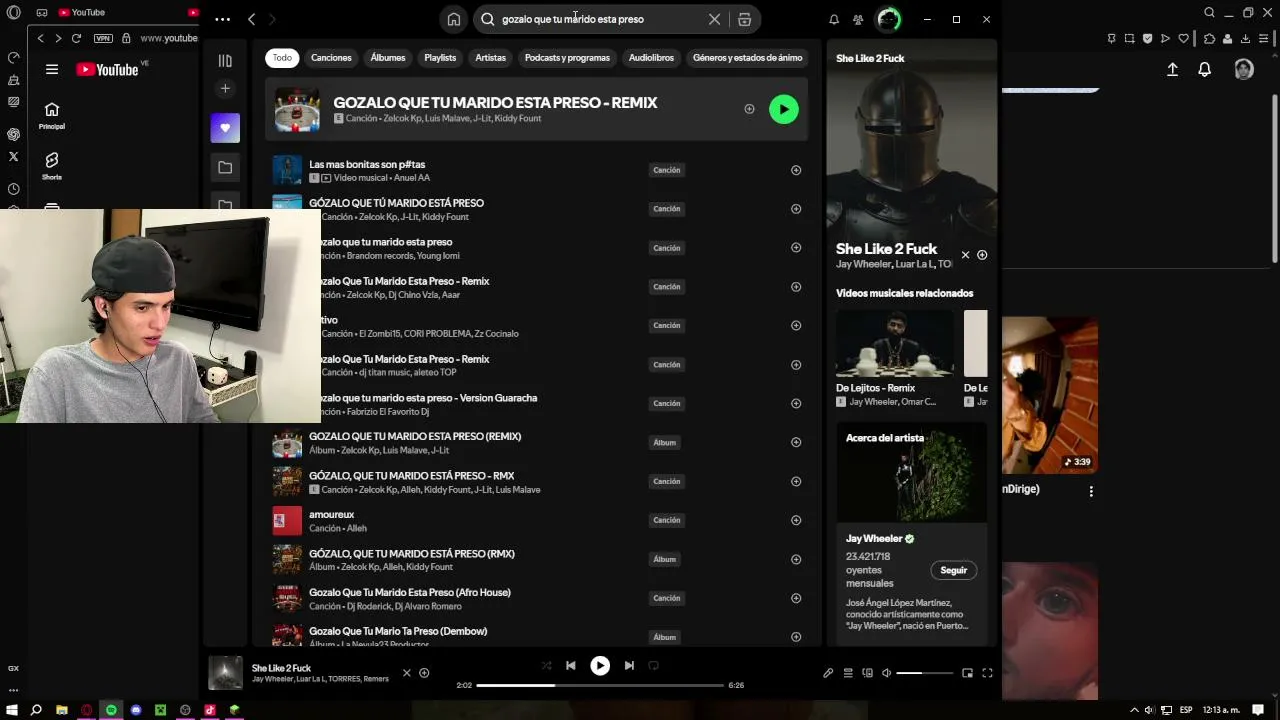The image size is (1280, 720).
Task: Open Spotify from Windows taskbar
Action: pos(111,710)
